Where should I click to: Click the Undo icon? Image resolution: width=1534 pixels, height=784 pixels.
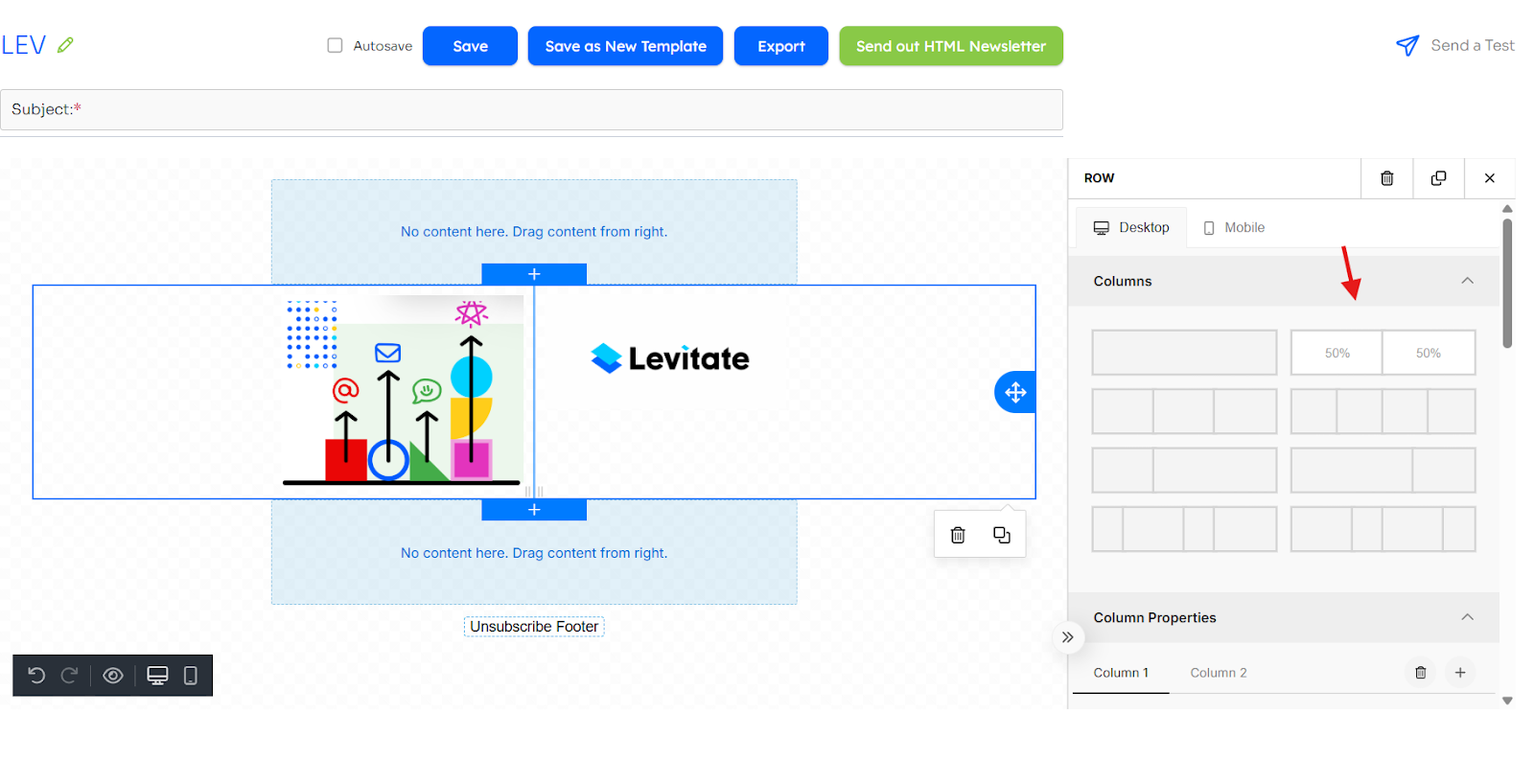pyautogui.click(x=36, y=676)
